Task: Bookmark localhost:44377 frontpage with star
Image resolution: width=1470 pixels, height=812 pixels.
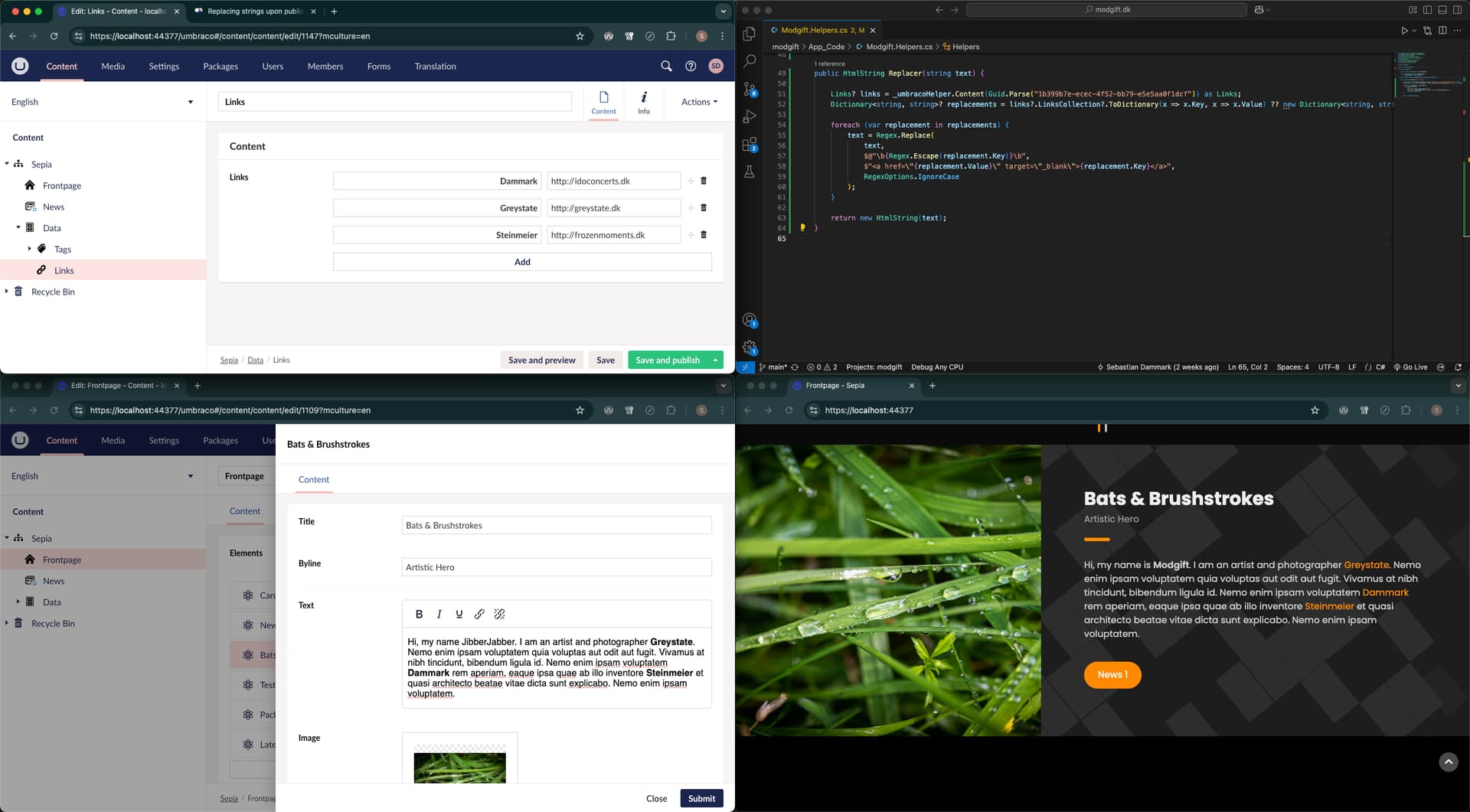Action: 1315,410
